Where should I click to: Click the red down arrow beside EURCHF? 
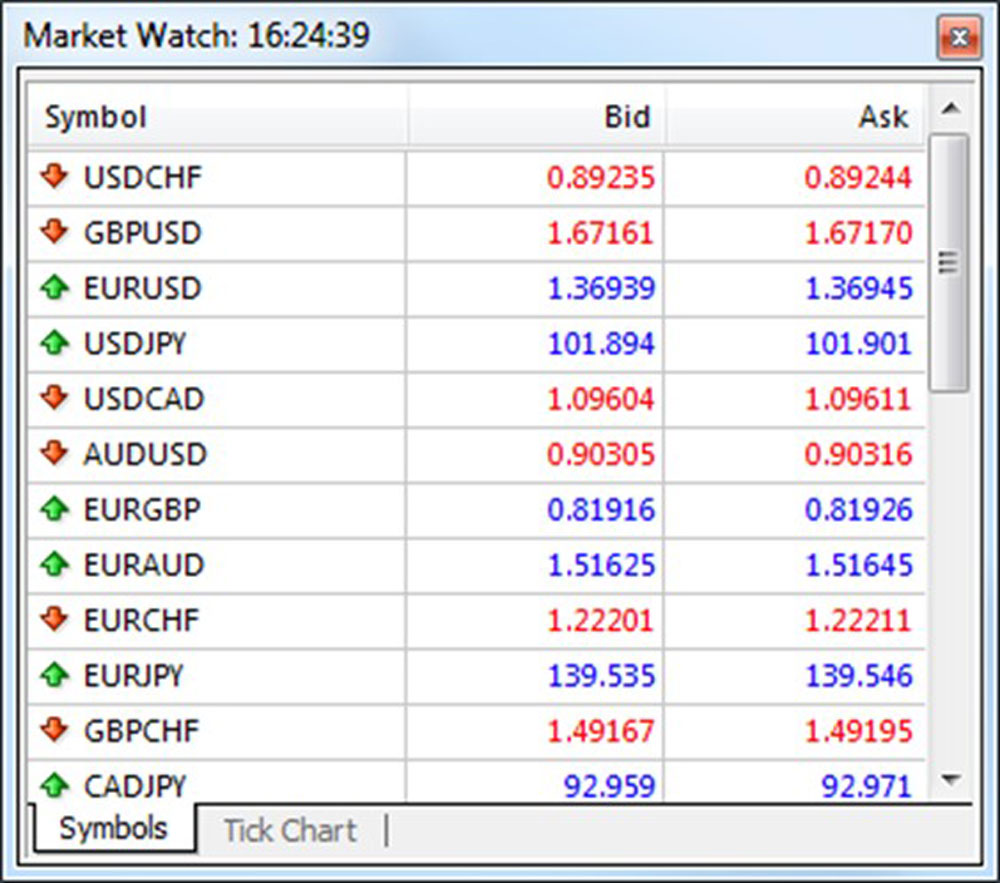(55, 620)
